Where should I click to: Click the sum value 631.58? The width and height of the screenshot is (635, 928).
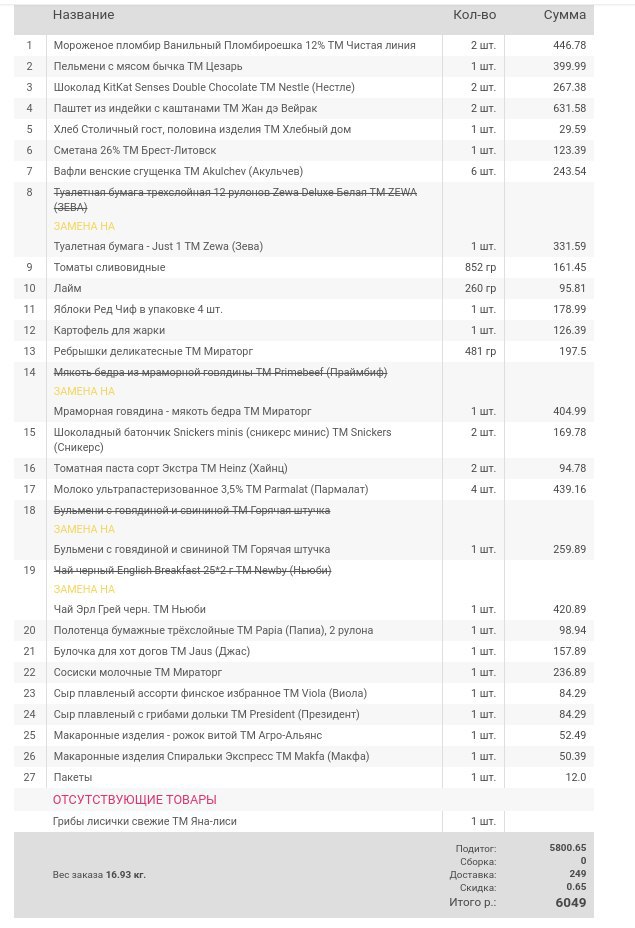coord(569,108)
